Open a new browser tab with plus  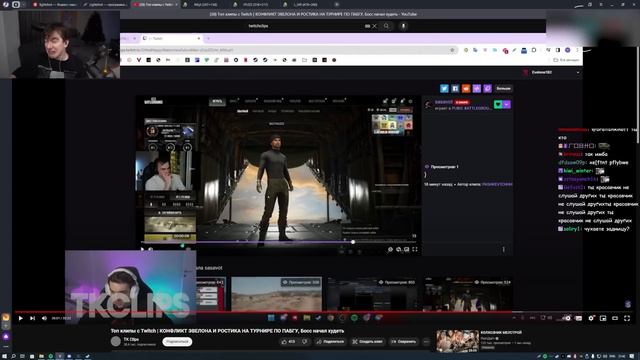[x=337, y=4]
